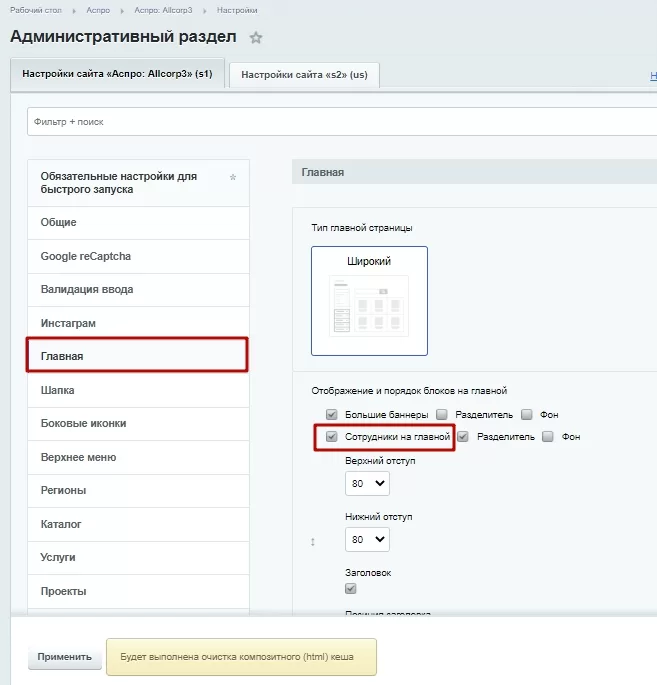This screenshot has width=657, height=685.
Task: Grab the drag handle arrow near Нижний отступ
Action: (313, 542)
